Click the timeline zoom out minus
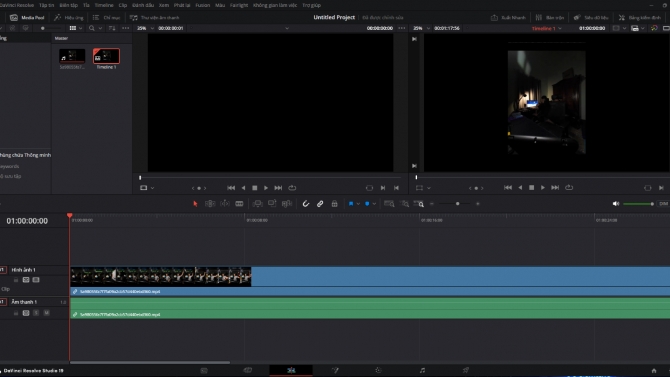 click(x=432, y=204)
